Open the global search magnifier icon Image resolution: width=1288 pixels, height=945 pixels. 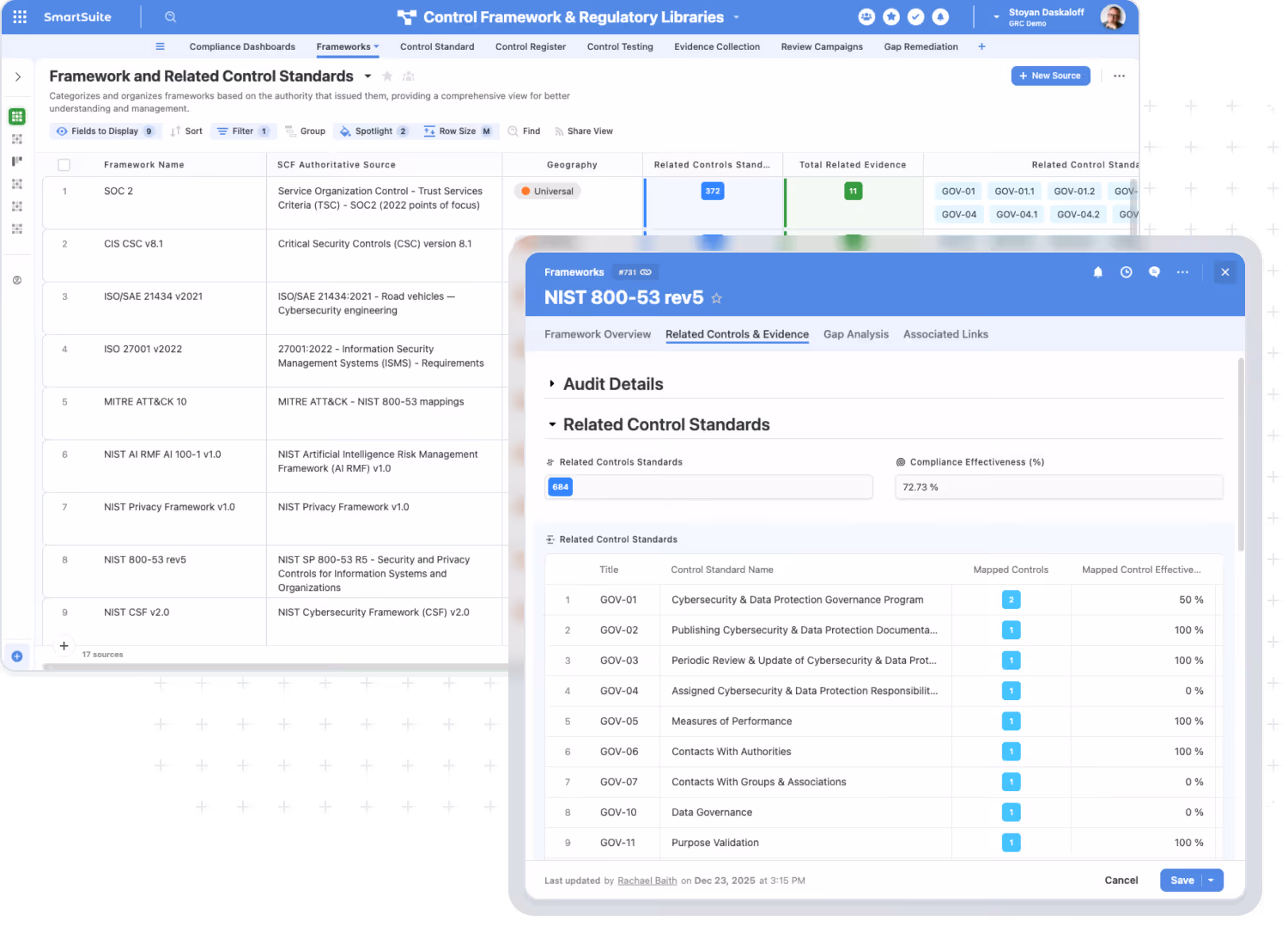click(170, 16)
